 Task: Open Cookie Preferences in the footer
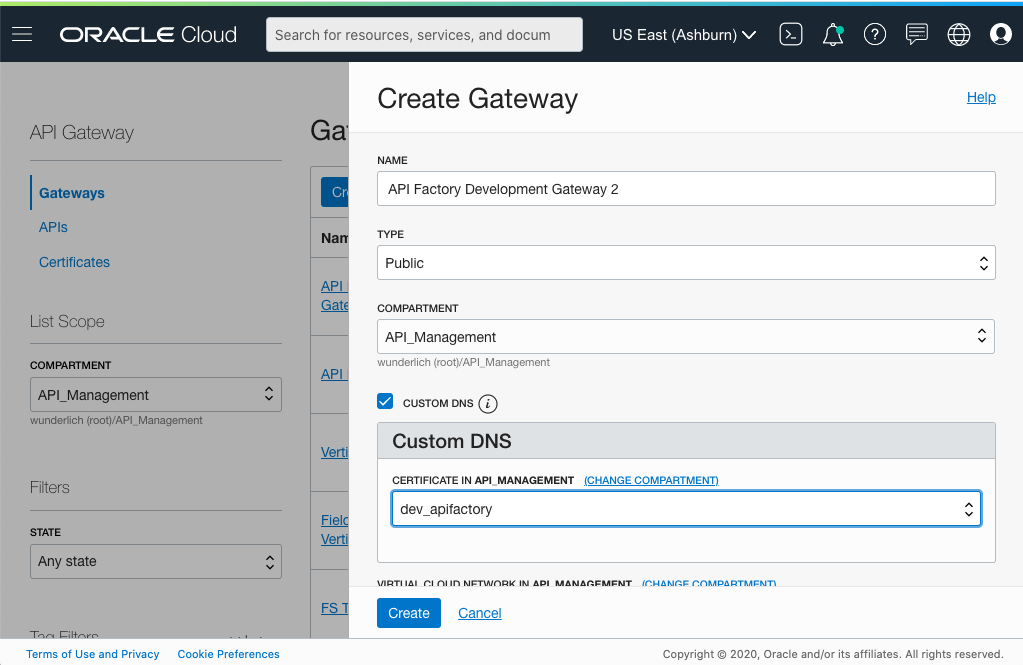click(228, 654)
